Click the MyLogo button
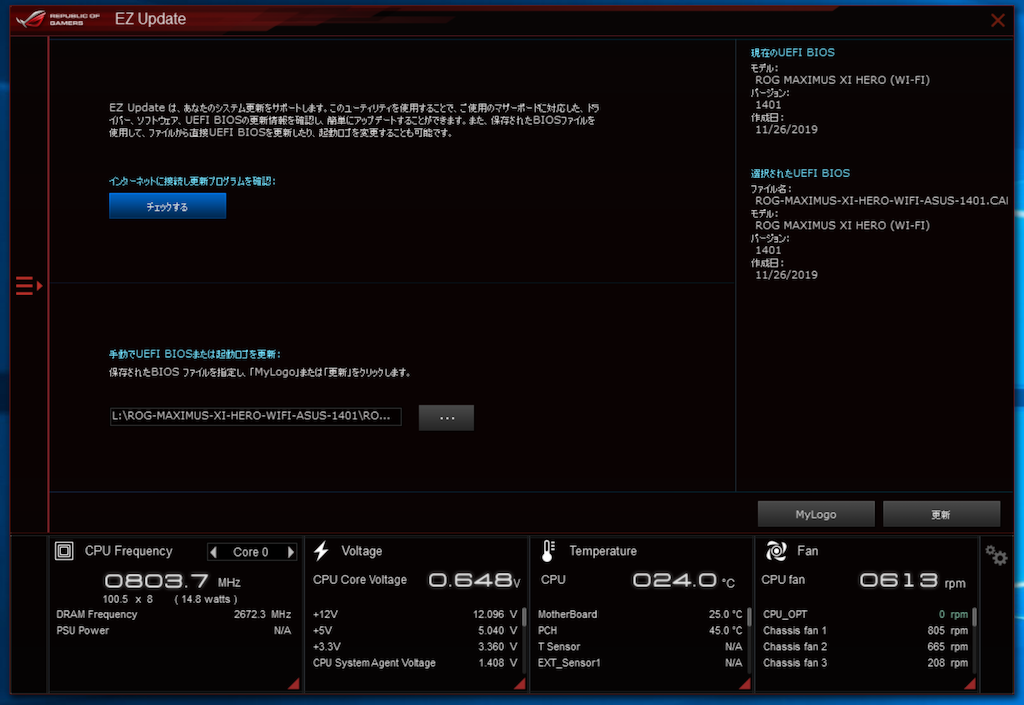This screenshot has height=705, width=1024. [x=816, y=514]
